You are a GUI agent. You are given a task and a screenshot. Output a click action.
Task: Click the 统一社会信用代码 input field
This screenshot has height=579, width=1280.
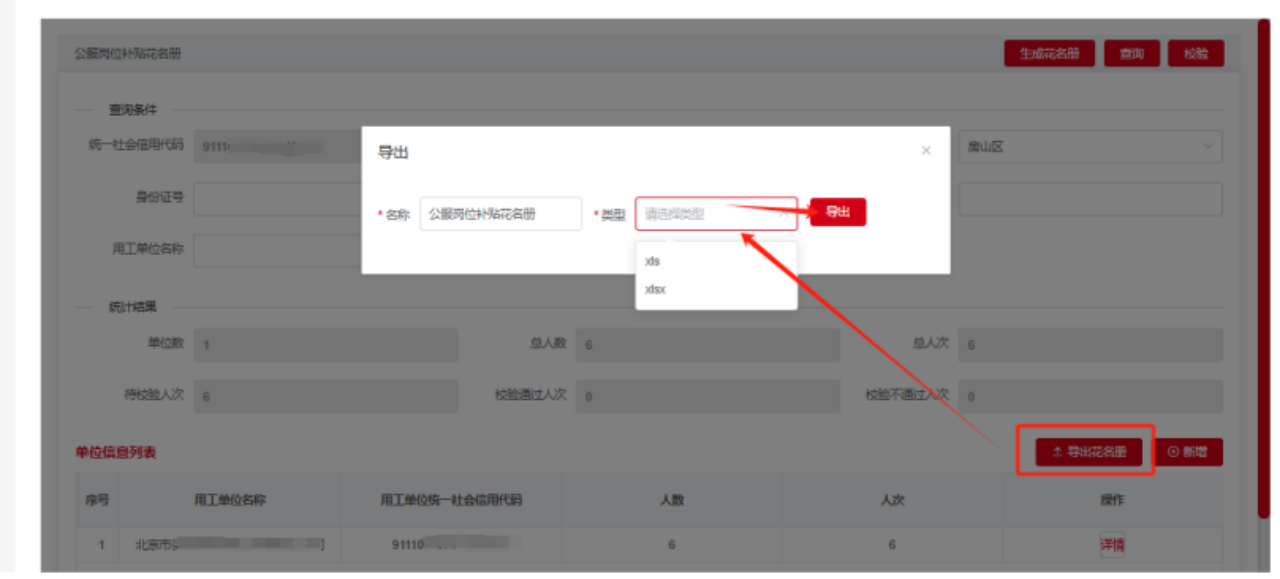click(276, 146)
